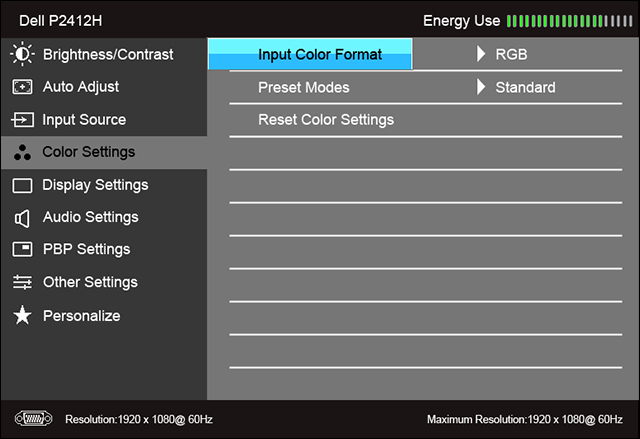Click the Personalize star icon
640x439 pixels.
coord(22,316)
